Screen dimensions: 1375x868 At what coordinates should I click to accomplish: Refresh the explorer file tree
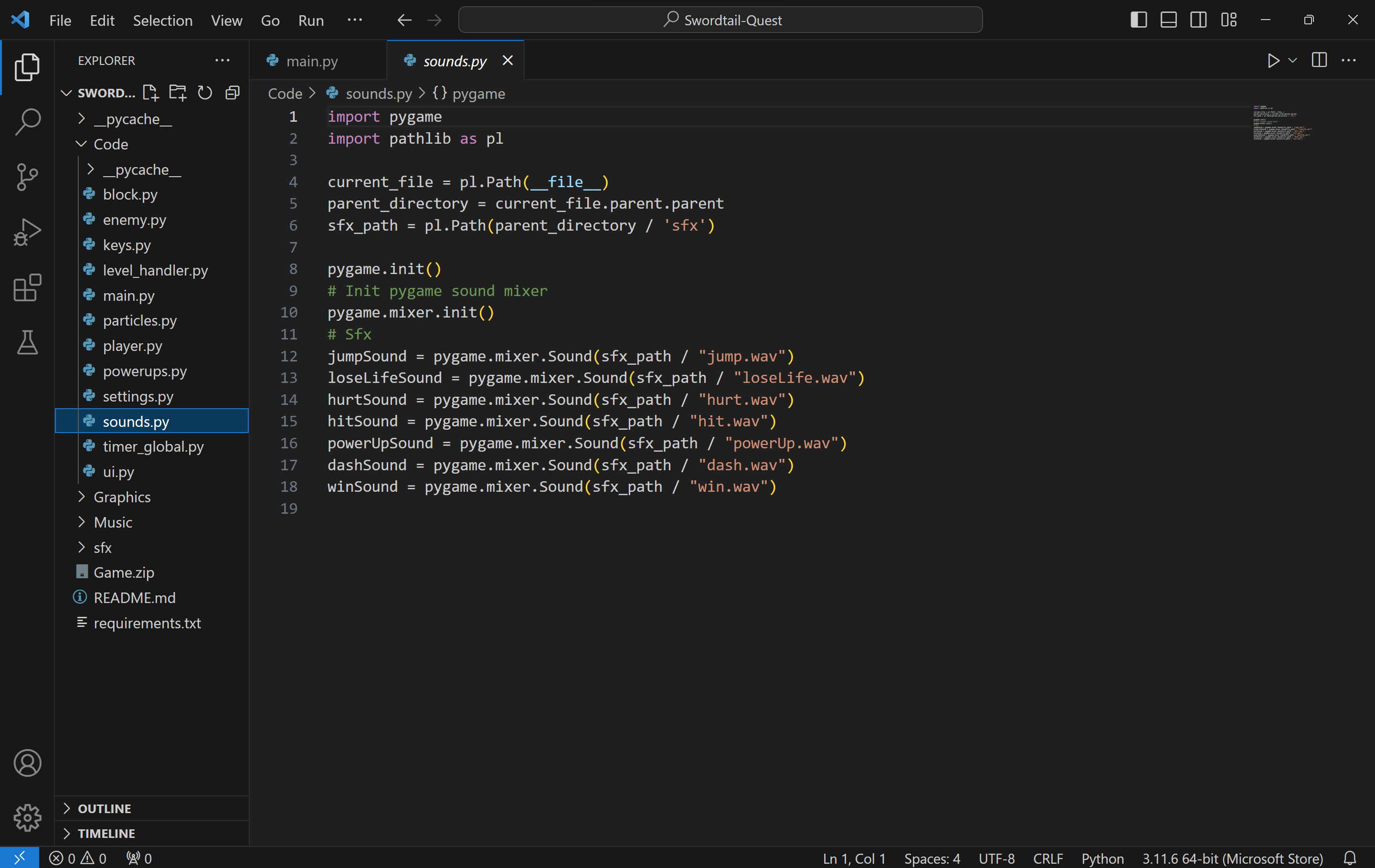coord(204,93)
